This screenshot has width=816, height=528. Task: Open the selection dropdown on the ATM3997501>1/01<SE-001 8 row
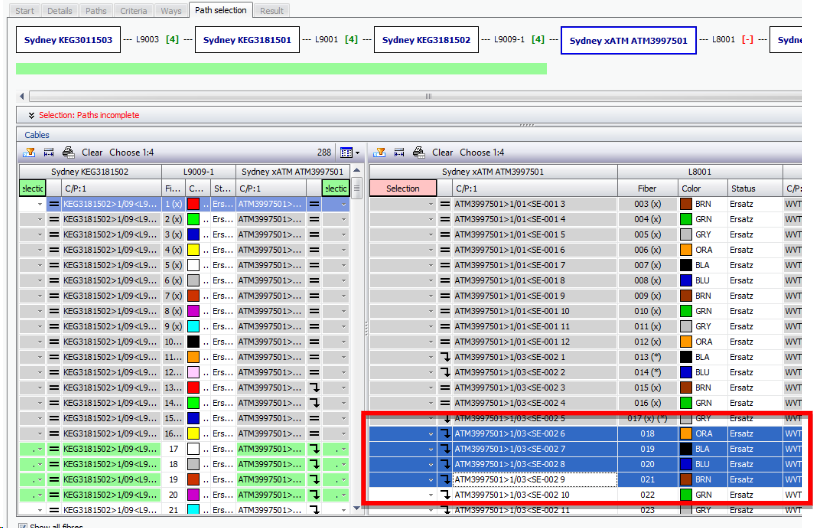tap(431, 281)
